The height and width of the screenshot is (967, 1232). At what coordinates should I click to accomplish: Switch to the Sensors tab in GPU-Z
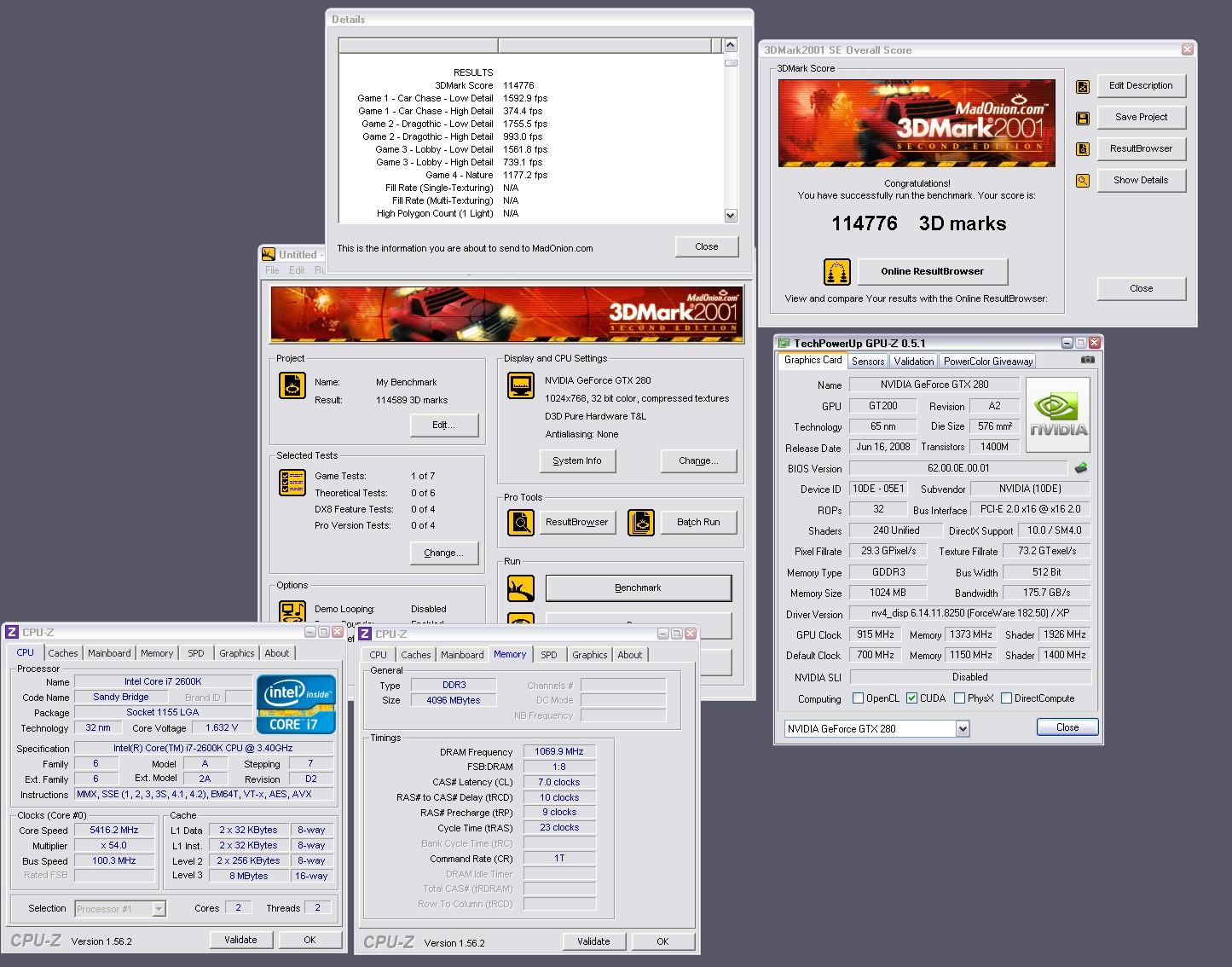tap(868, 362)
